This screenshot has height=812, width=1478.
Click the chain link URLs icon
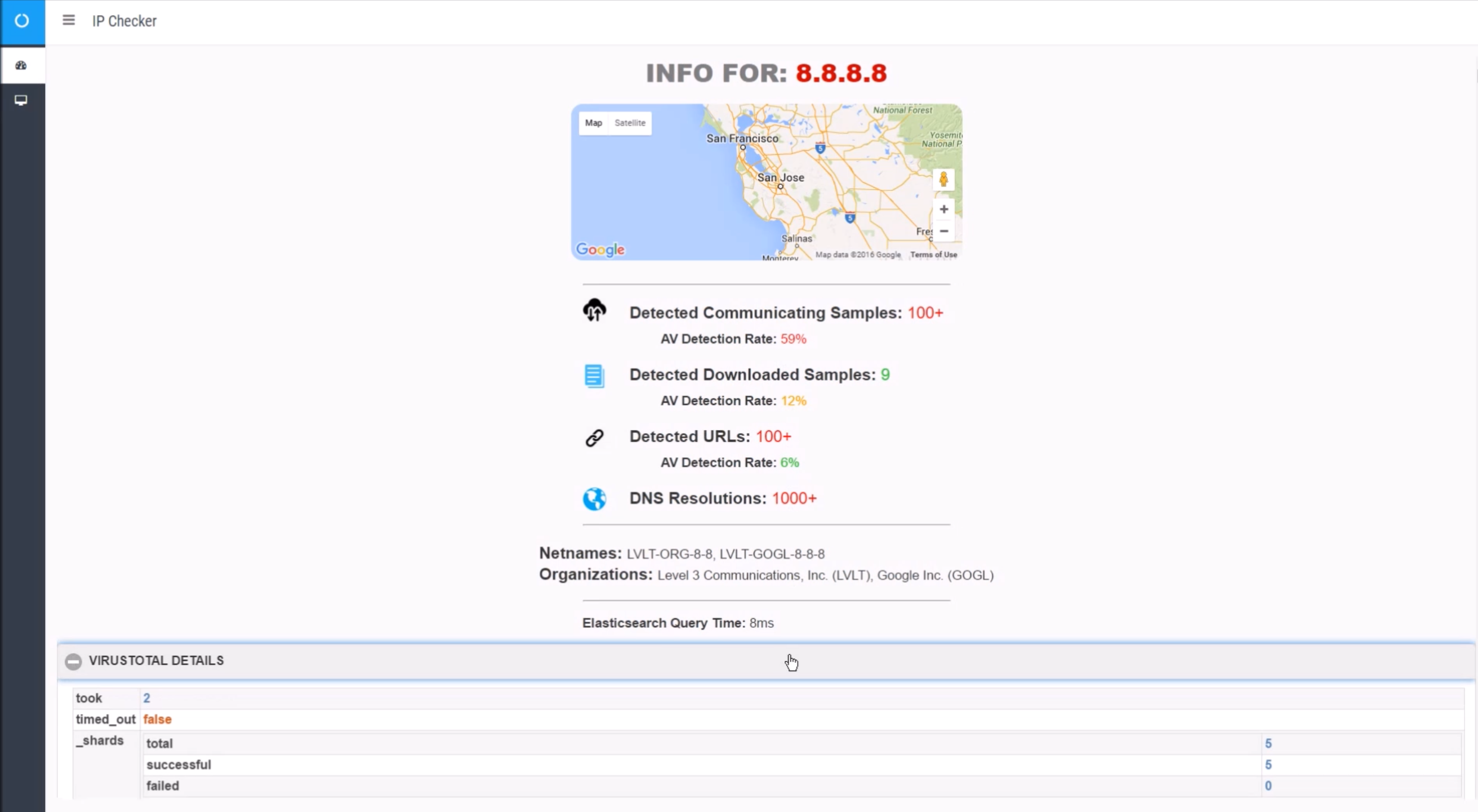pos(594,438)
